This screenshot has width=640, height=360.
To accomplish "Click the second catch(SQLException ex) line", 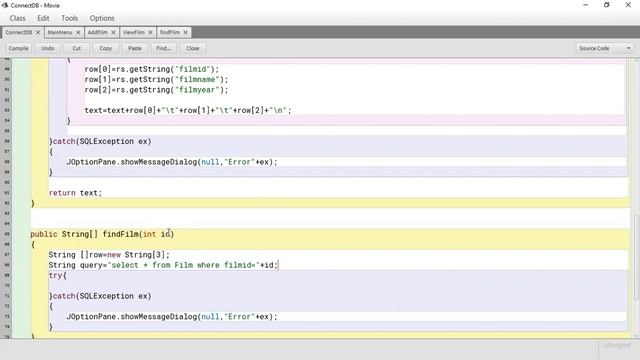I will 100,296.
